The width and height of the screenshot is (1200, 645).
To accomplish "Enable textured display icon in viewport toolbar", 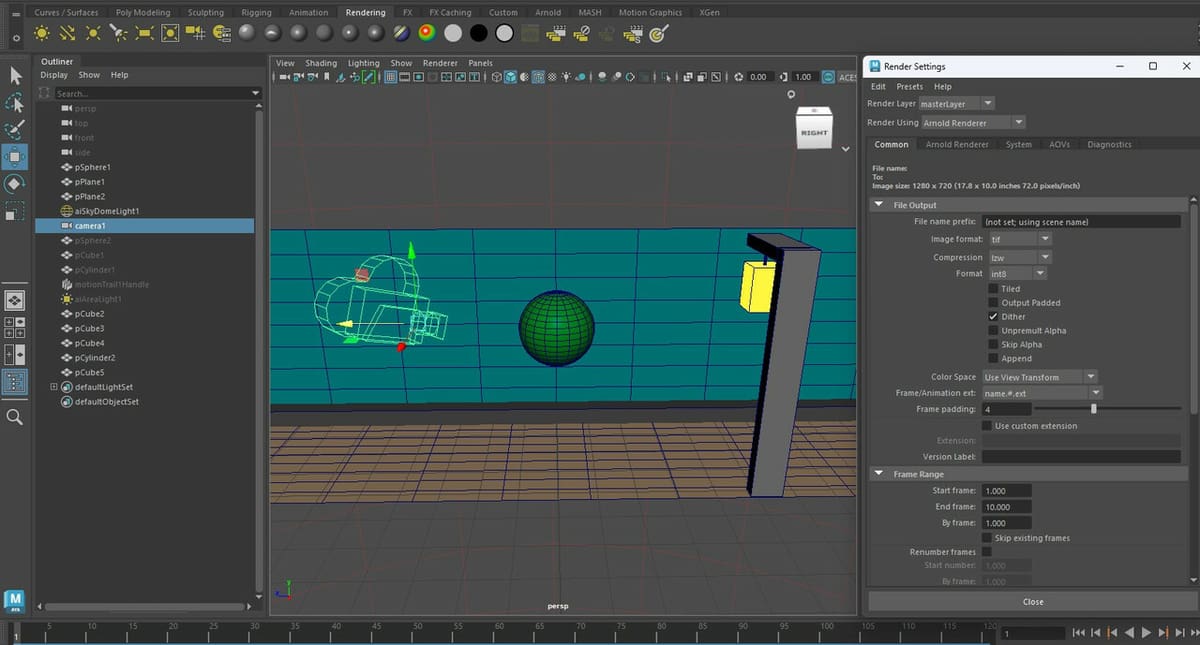I will pyautogui.click(x=537, y=77).
